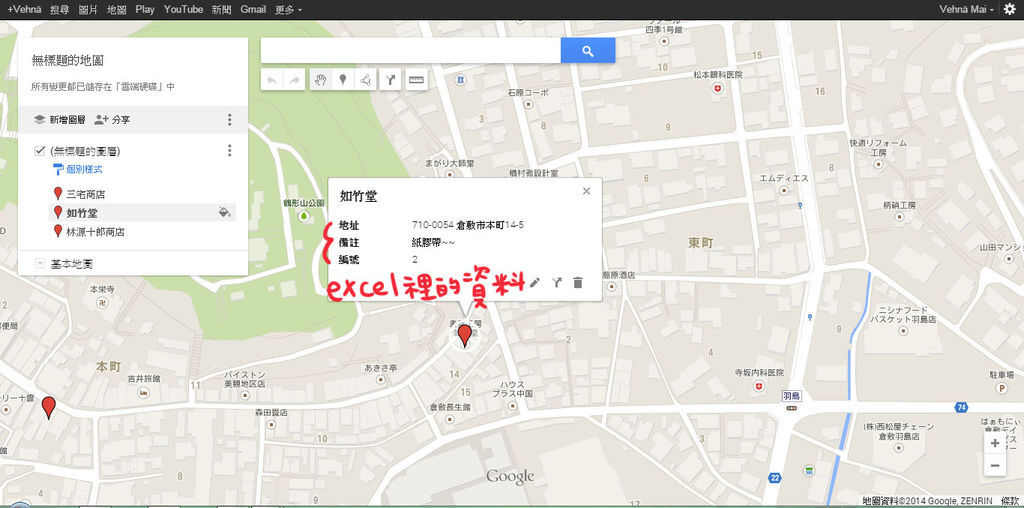Click the 羽島 bus stop icon
The image size is (1024, 508).
coord(792,407)
